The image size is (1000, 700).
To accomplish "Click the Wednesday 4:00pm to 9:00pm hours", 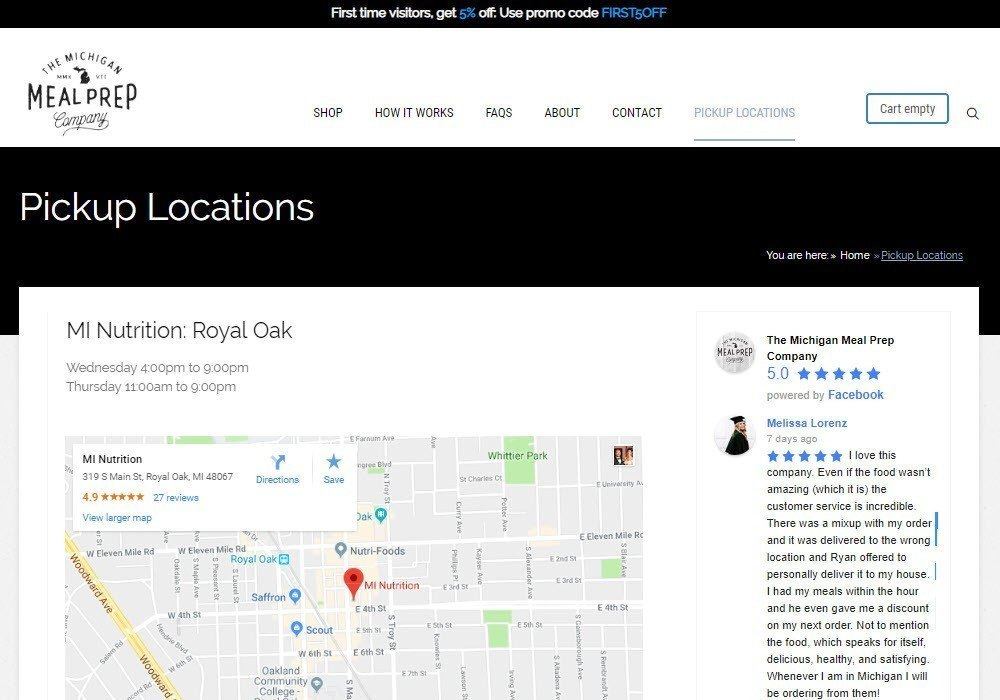I will coord(158,368).
